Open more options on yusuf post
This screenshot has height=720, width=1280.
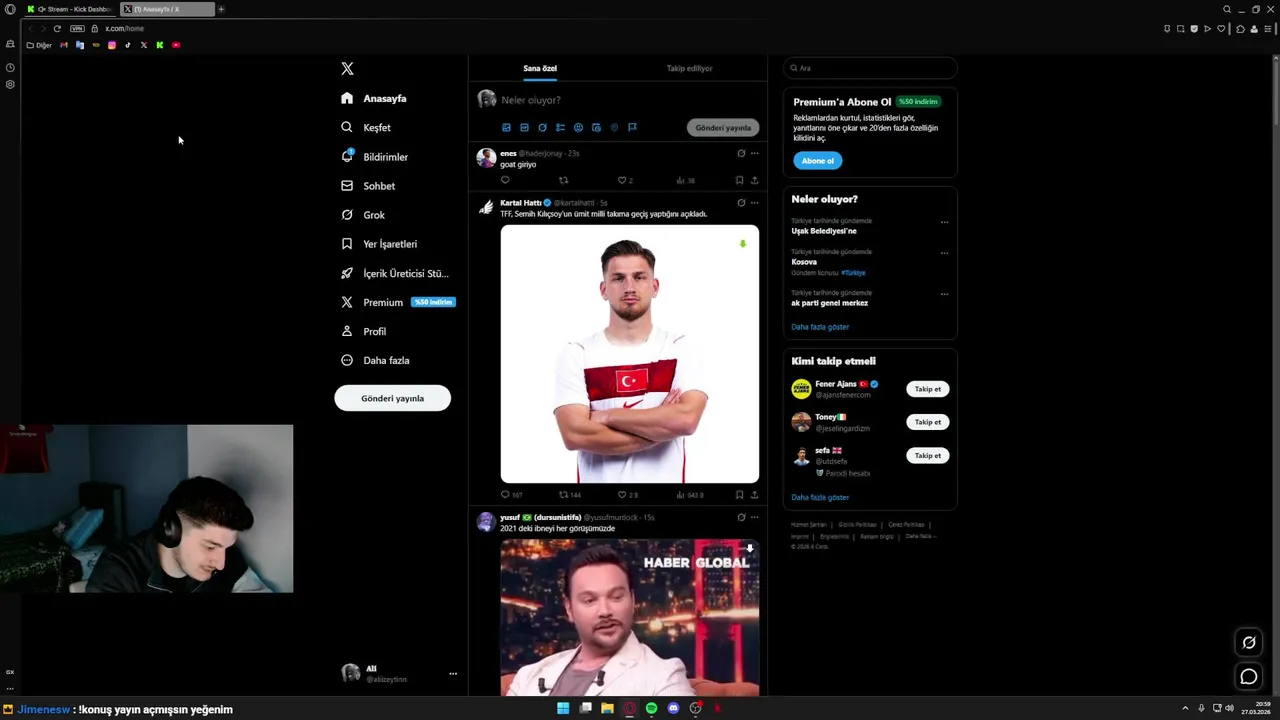click(x=754, y=517)
